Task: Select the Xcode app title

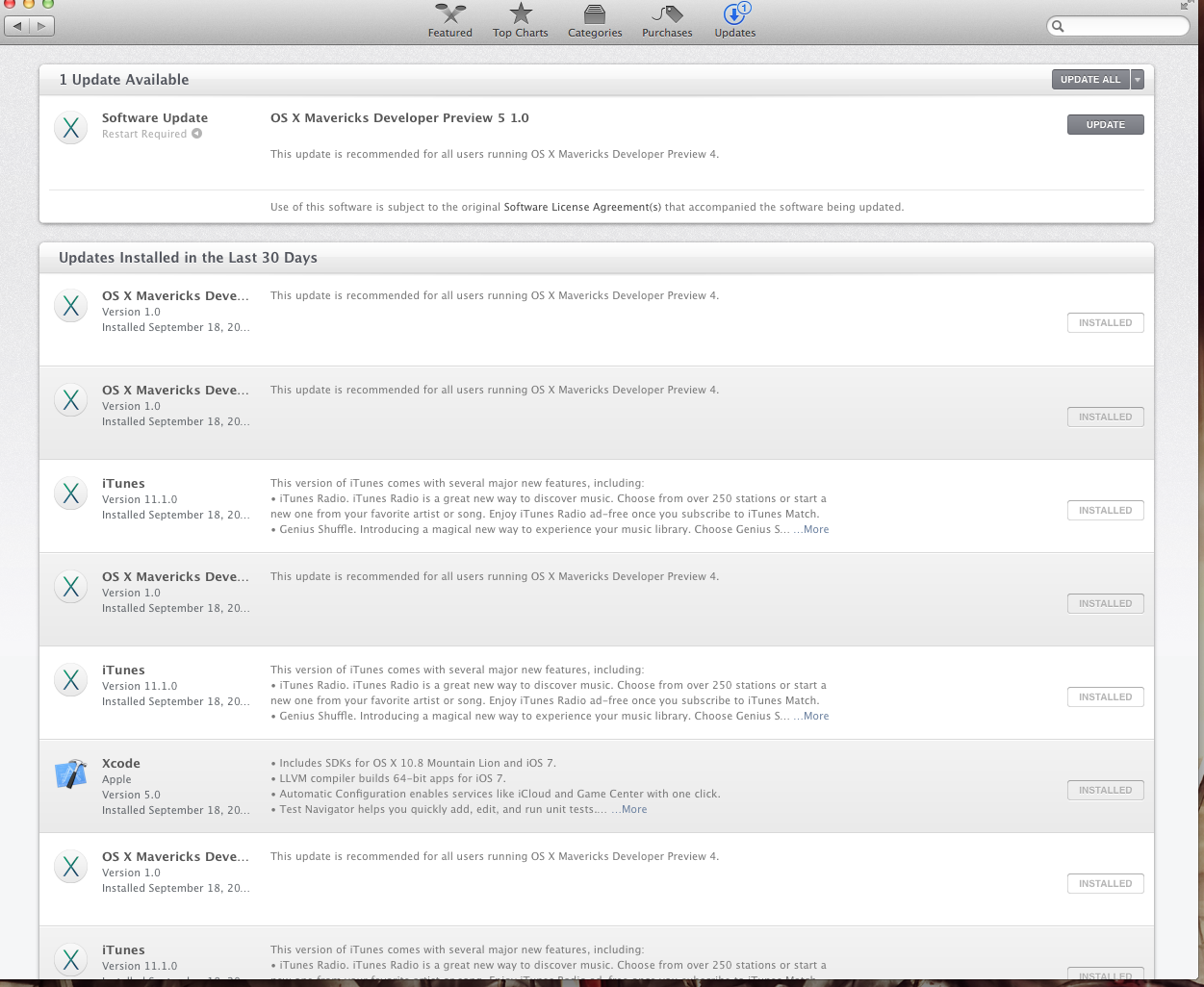Action: point(121,764)
